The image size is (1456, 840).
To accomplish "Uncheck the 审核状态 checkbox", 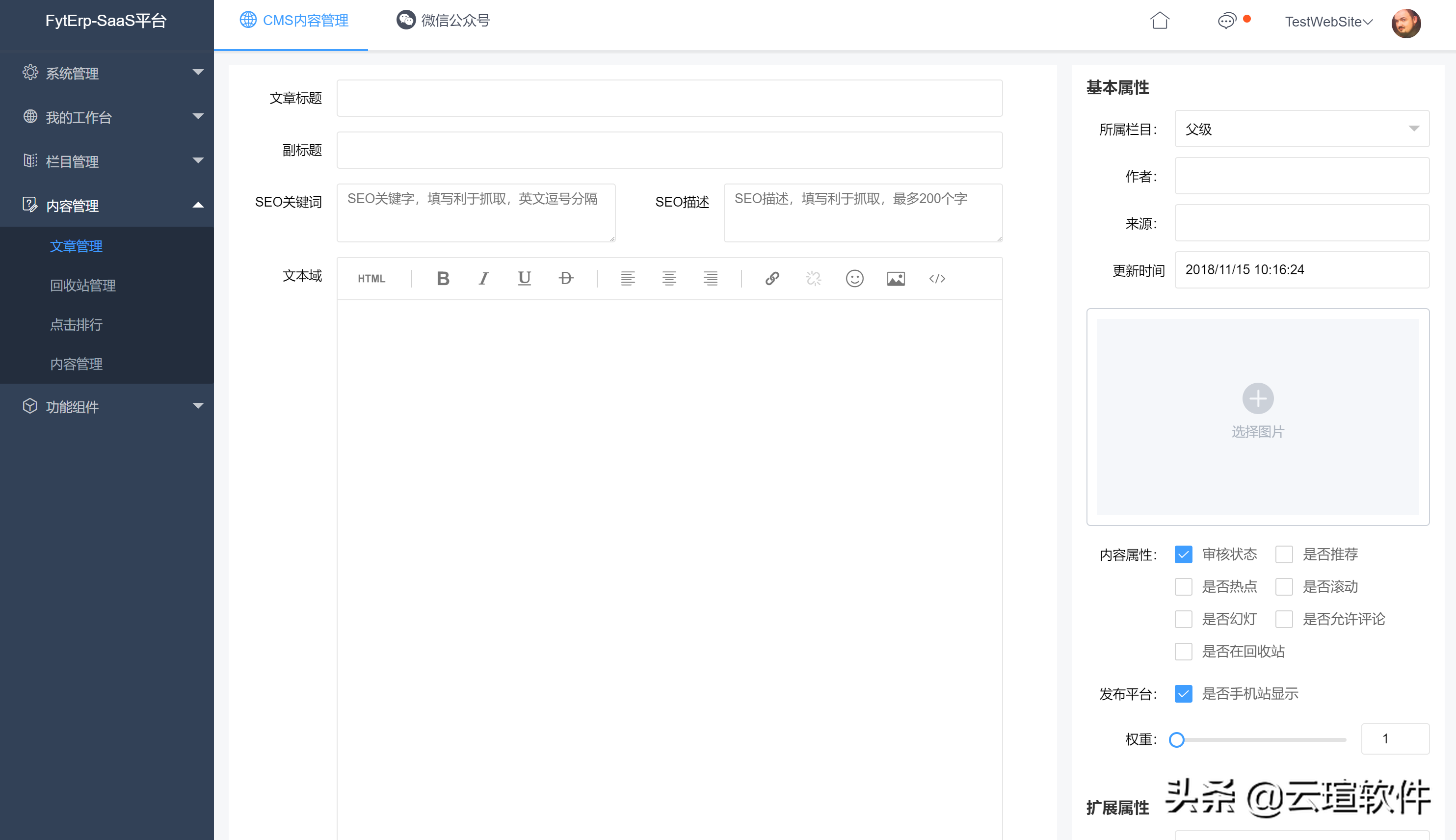I will [1183, 554].
